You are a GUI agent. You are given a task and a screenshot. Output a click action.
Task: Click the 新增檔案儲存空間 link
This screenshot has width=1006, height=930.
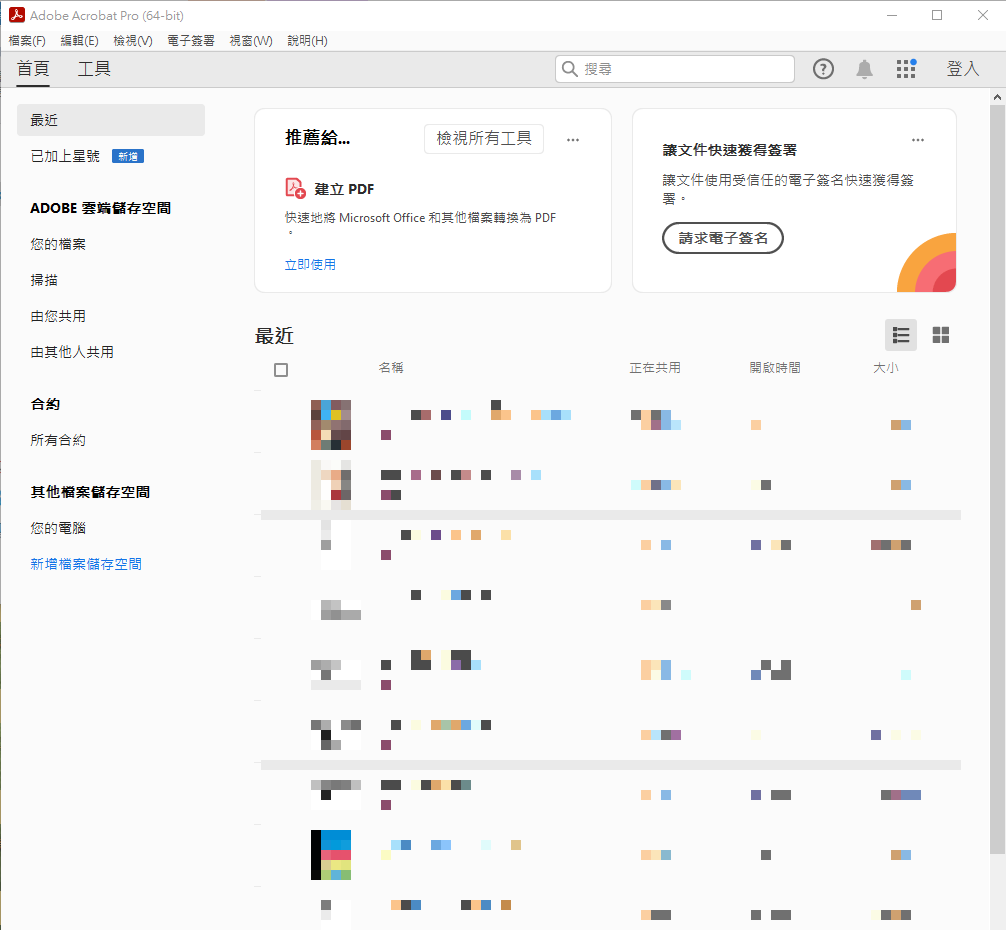tap(86, 564)
